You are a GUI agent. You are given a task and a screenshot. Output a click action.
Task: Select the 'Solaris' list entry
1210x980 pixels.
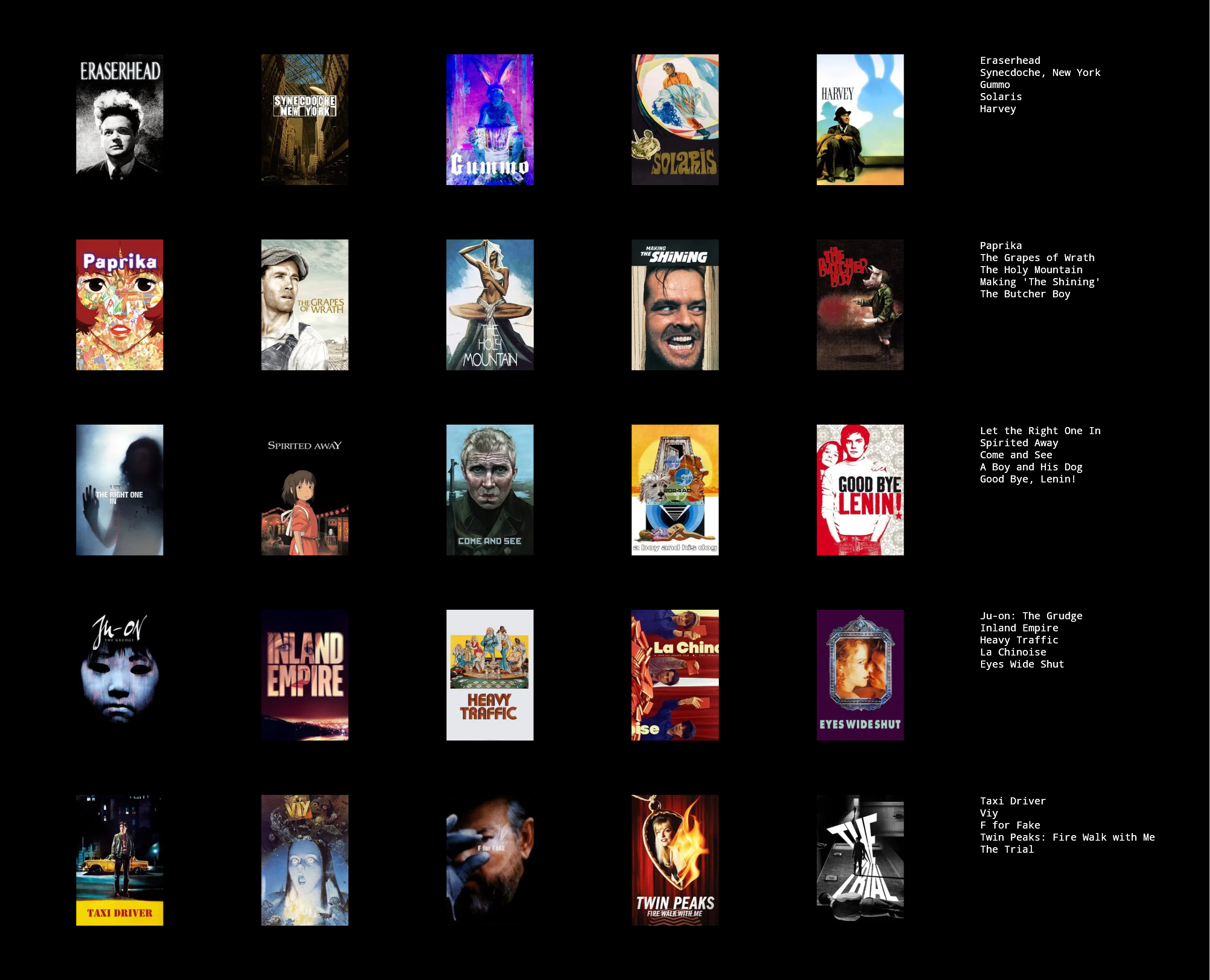pos(1001,97)
